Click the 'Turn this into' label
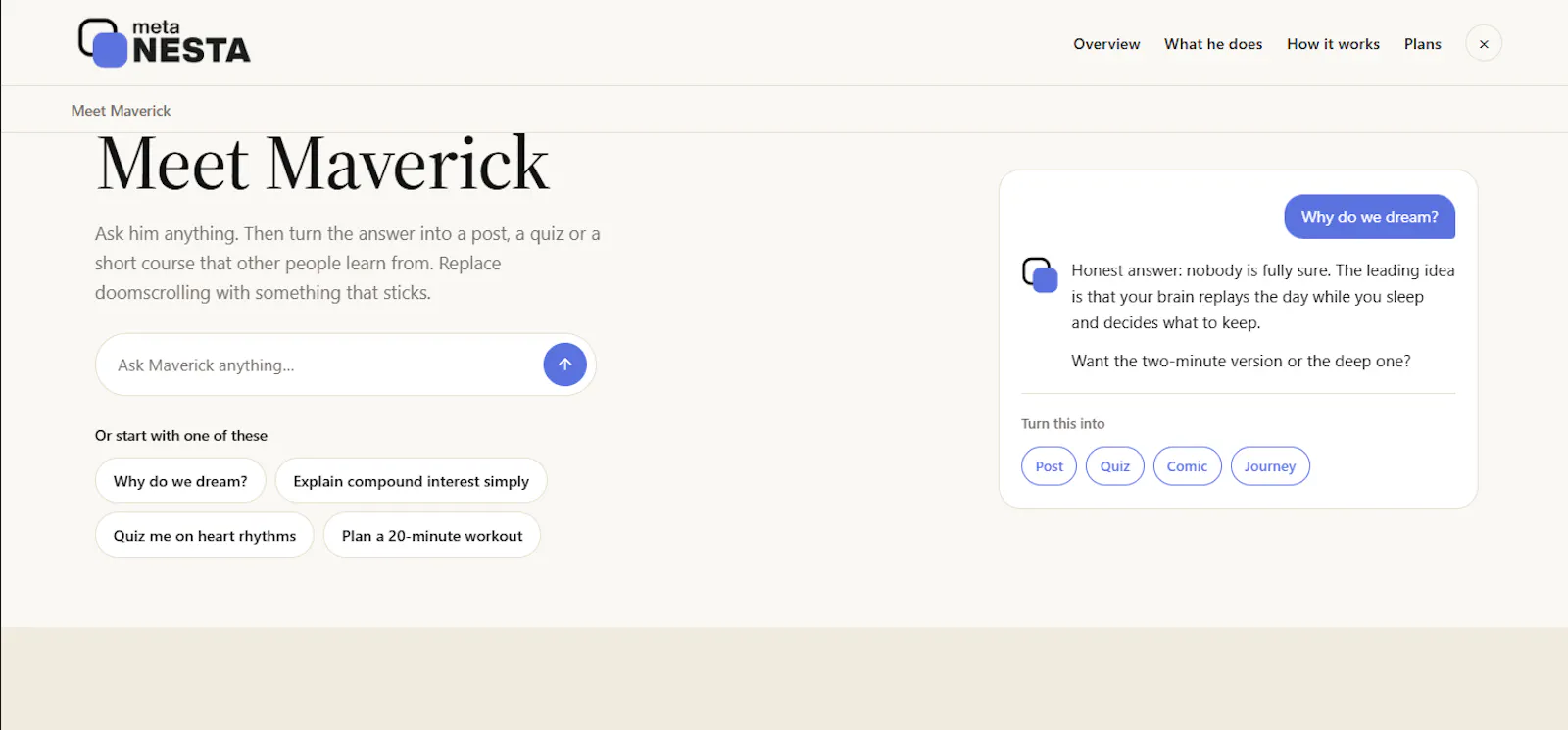The width and height of the screenshot is (1568, 730). (x=1062, y=423)
